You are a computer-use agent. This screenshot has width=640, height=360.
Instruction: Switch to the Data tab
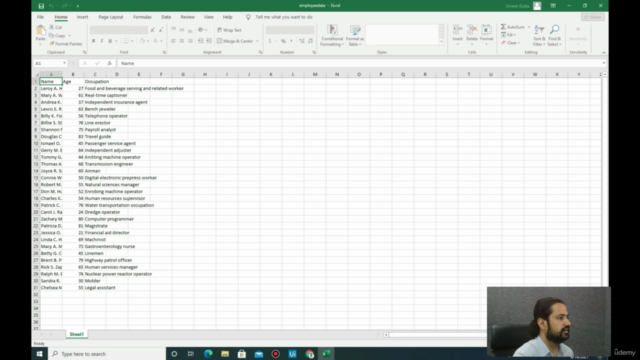(166, 17)
